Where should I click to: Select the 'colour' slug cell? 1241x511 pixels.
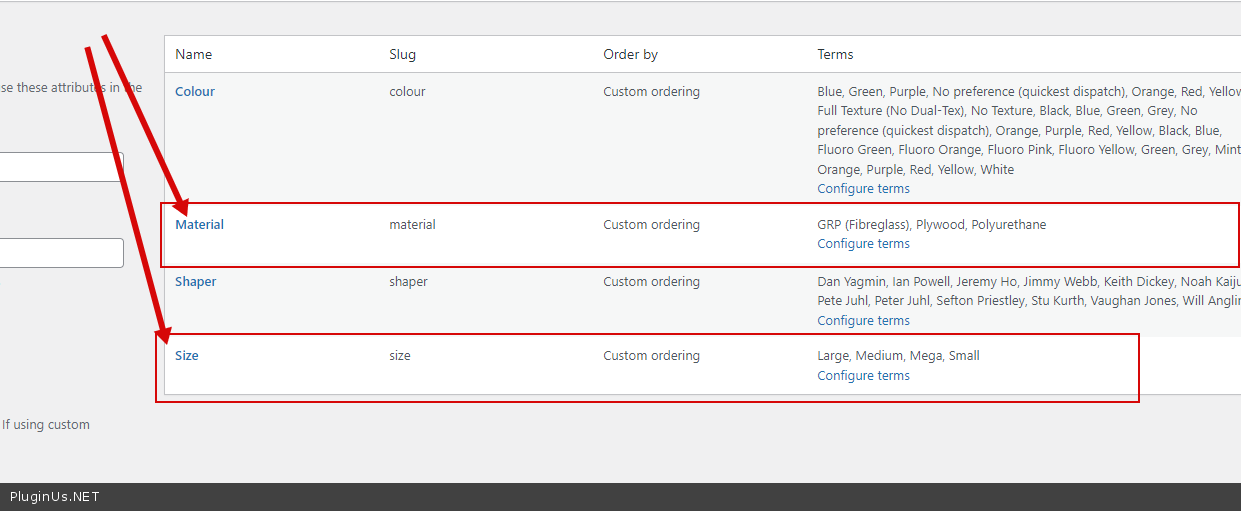407,92
